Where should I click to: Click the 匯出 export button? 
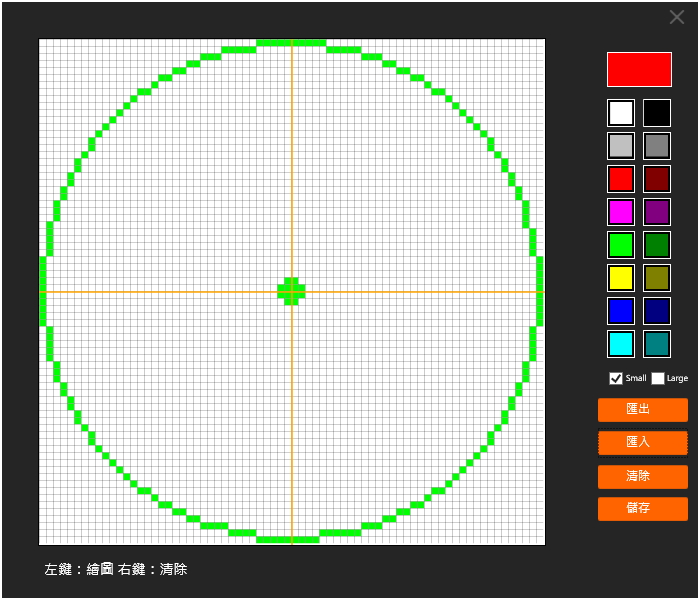click(642, 410)
